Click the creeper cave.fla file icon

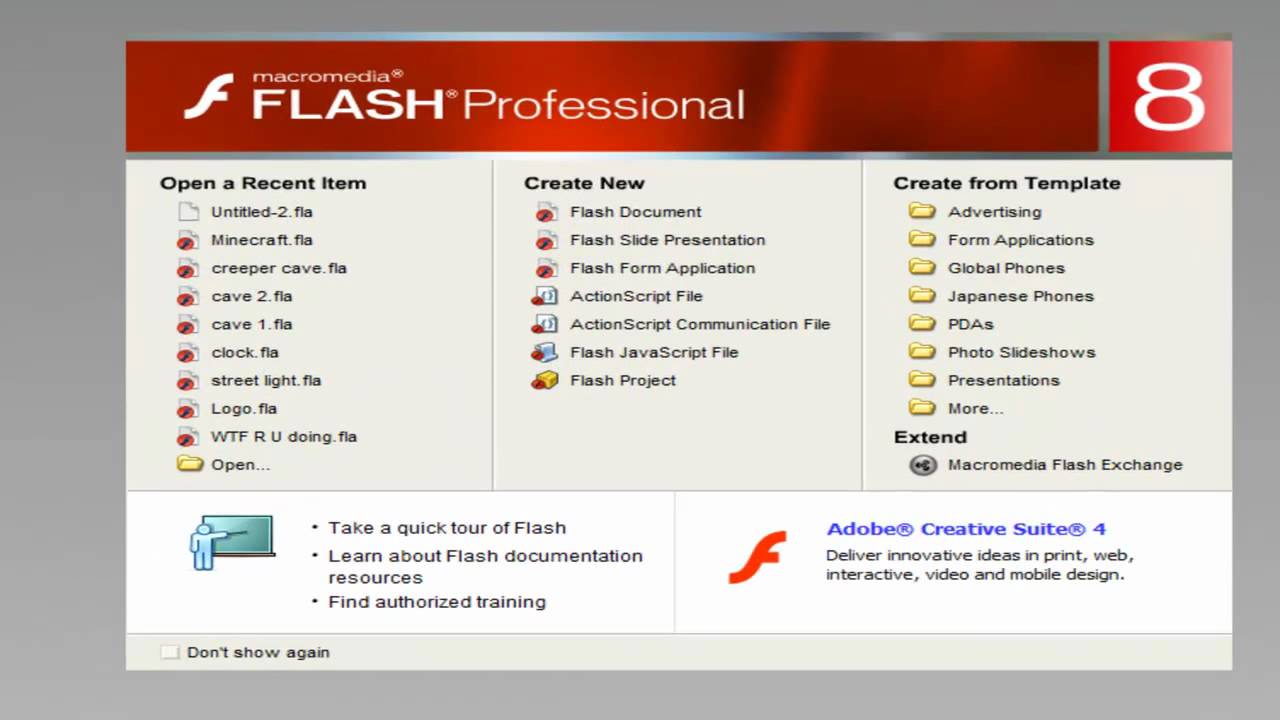pos(189,268)
